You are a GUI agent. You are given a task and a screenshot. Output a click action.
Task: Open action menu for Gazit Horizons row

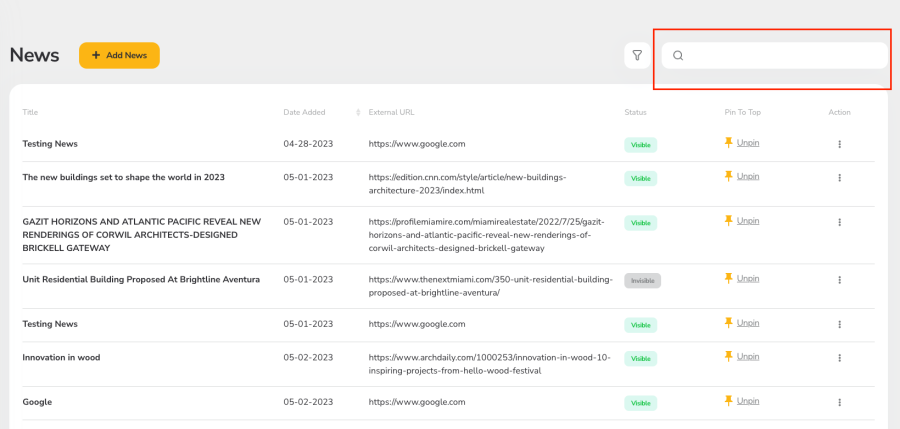click(x=839, y=222)
